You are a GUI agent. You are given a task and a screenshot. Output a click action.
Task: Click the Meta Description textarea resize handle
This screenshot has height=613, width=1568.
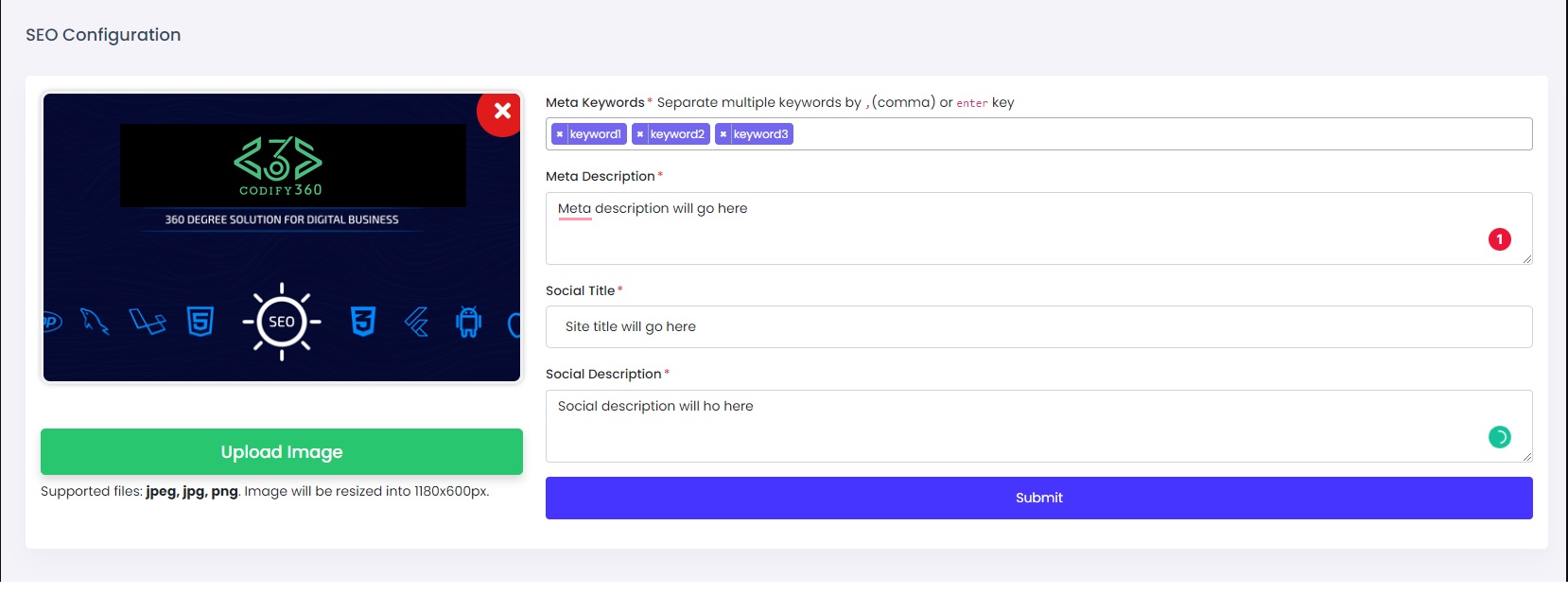coord(1526,258)
